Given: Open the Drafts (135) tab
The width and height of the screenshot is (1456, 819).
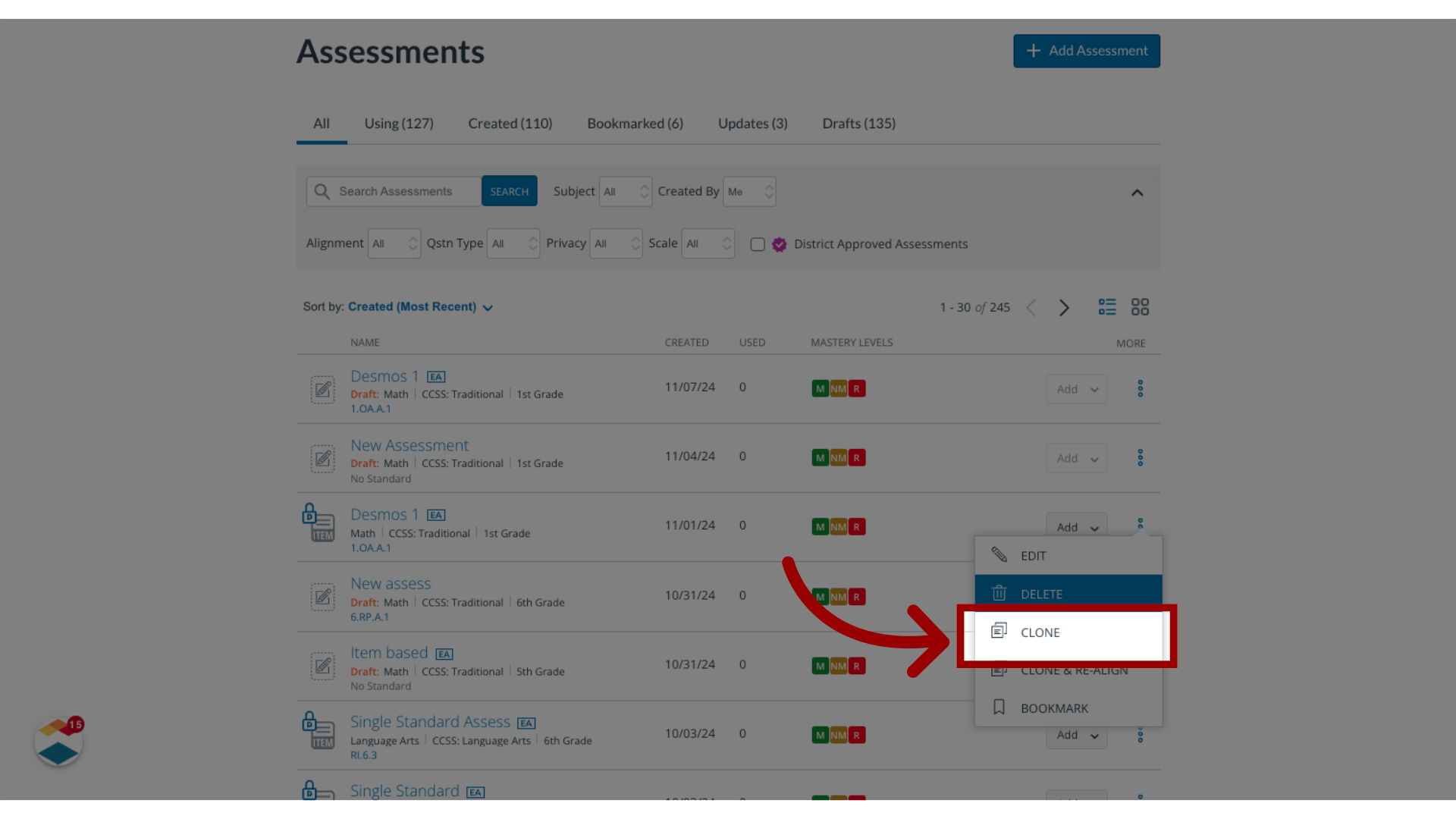Looking at the screenshot, I should click(x=859, y=124).
